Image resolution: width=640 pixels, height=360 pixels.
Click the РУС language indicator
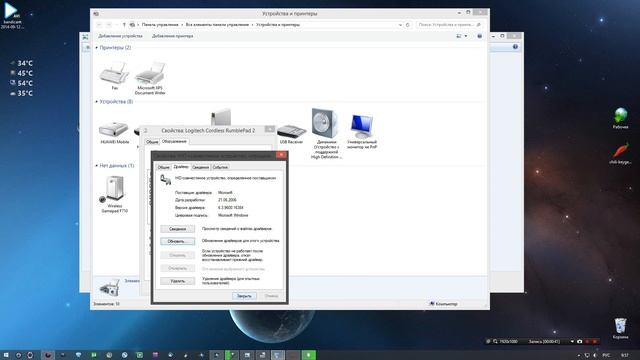(606, 356)
